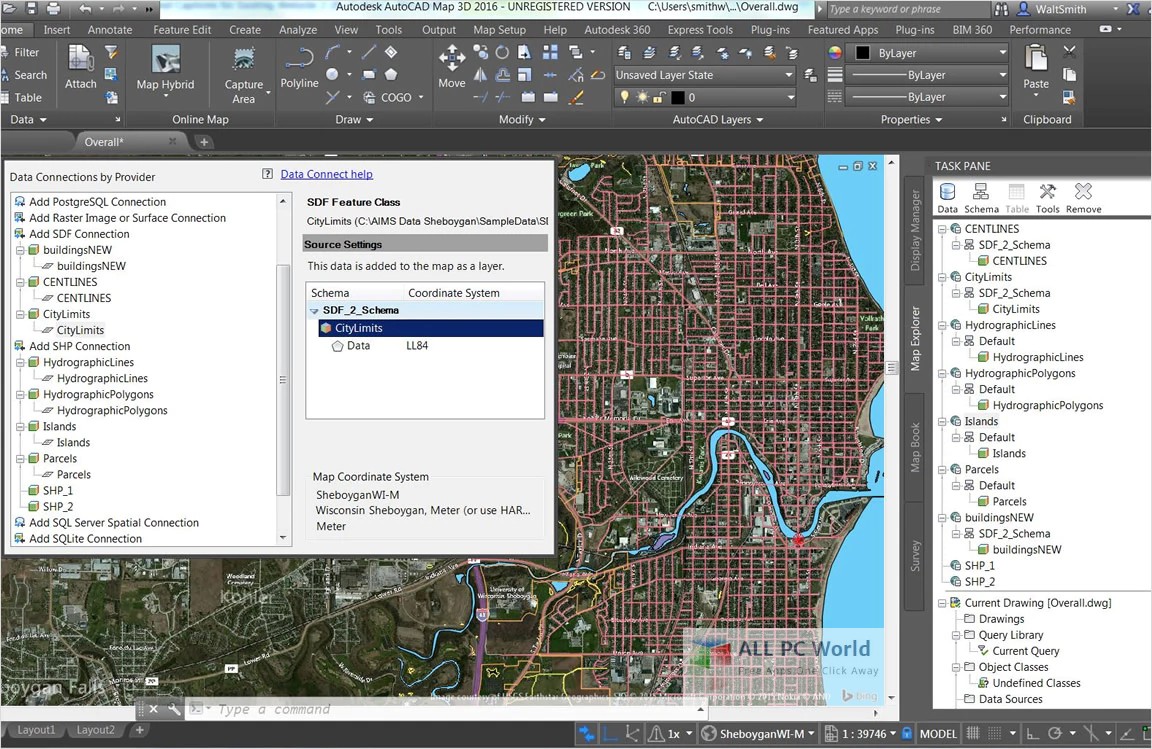Select the Rotate tool in Modify panel
The width and height of the screenshot is (1152, 749).
[502, 52]
